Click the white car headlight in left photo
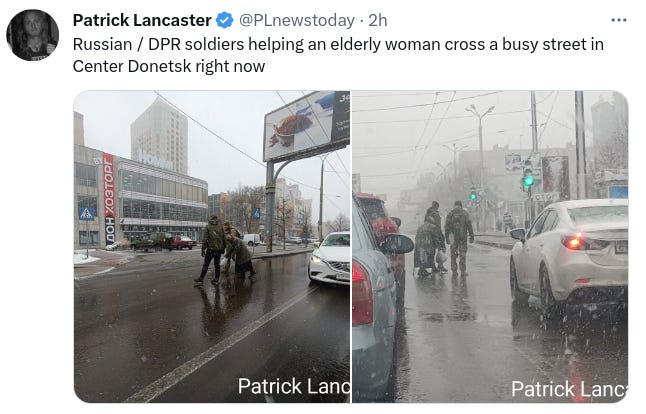 316,259
